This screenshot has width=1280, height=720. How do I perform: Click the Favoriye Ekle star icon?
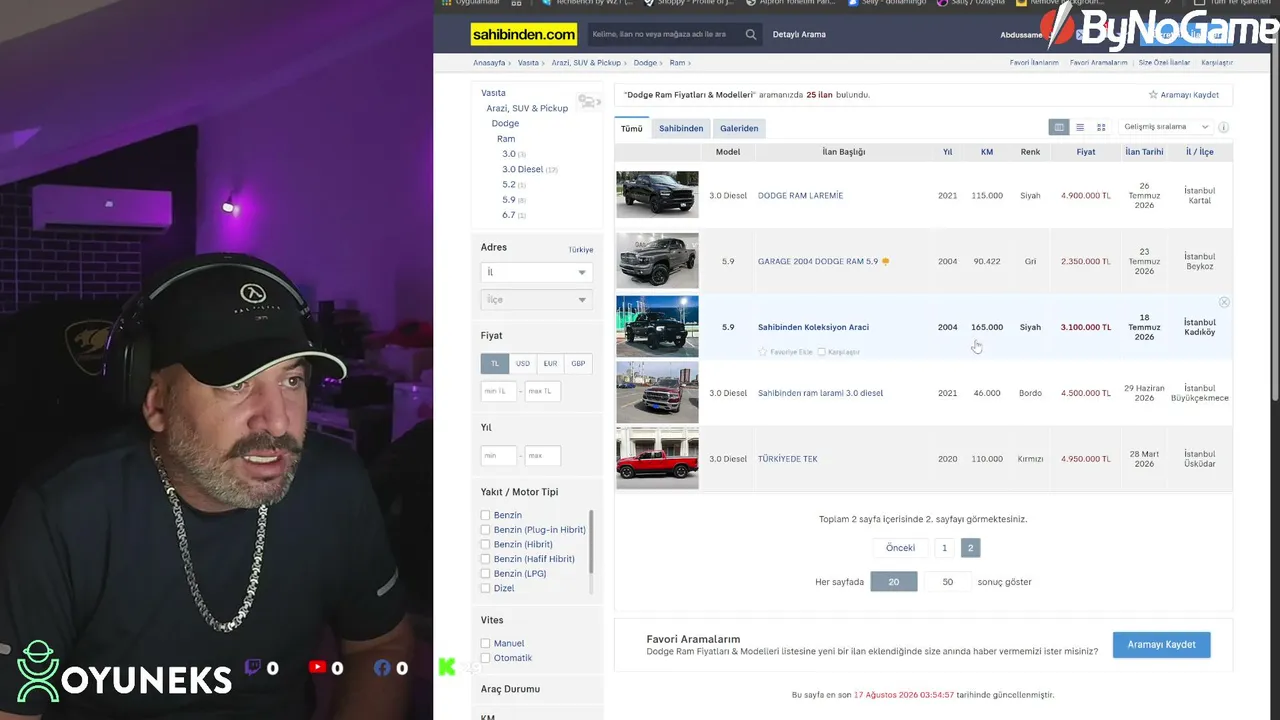coord(763,352)
